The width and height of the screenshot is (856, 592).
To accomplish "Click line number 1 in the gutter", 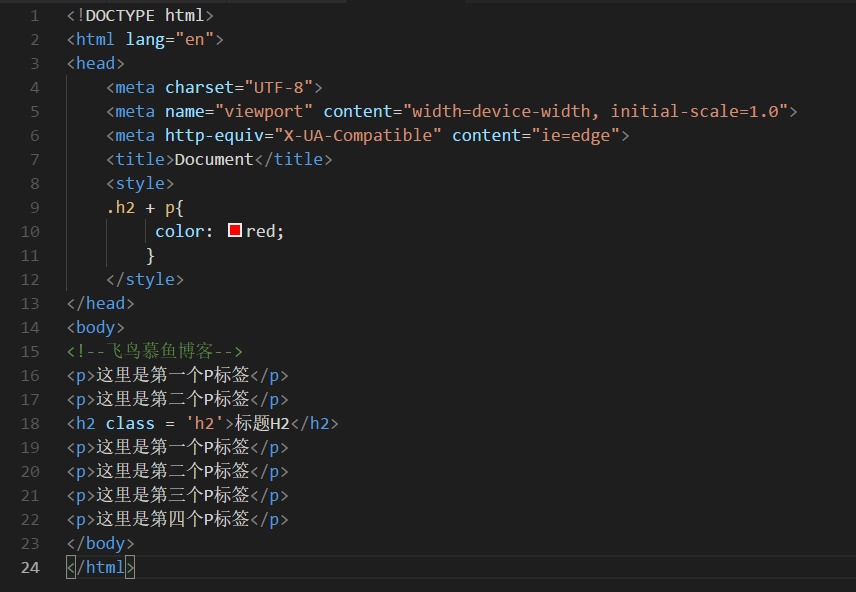I will (x=34, y=15).
